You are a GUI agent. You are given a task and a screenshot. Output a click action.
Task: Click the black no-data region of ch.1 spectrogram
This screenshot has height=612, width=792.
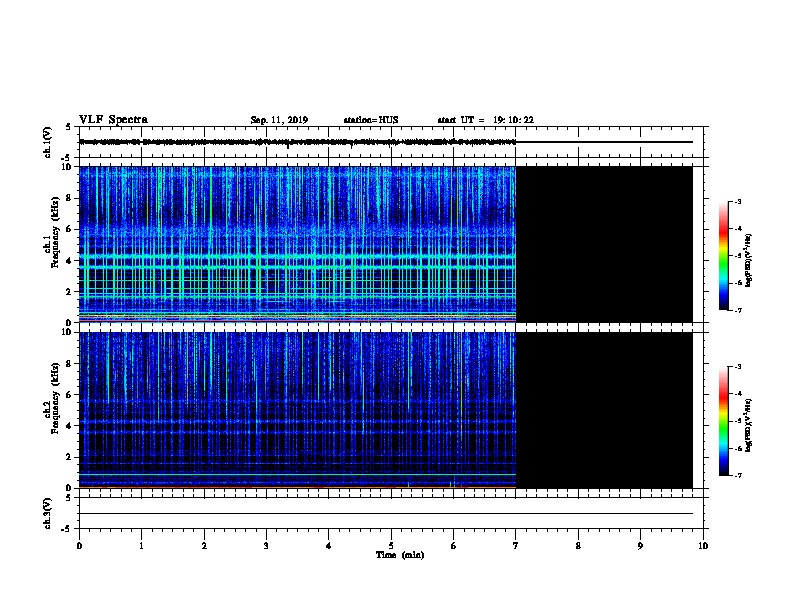[604, 244]
